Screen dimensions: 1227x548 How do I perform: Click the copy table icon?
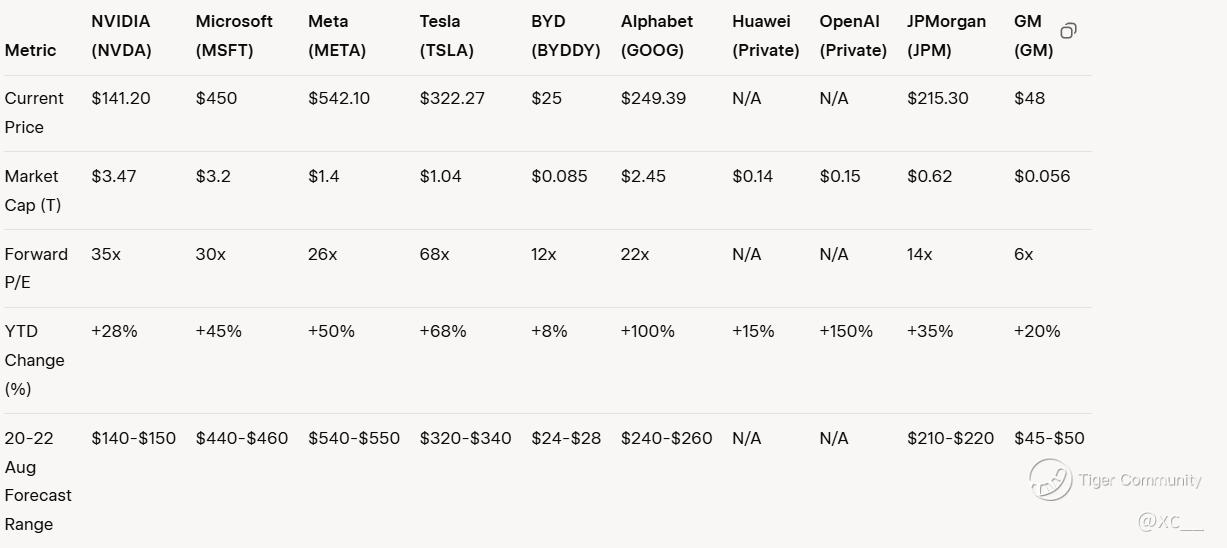point(1068,31)
